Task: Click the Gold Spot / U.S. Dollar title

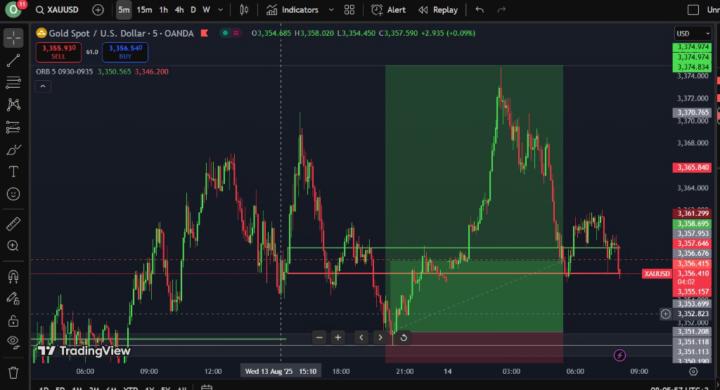Action: pyautogui.click(x=121, y=33)
